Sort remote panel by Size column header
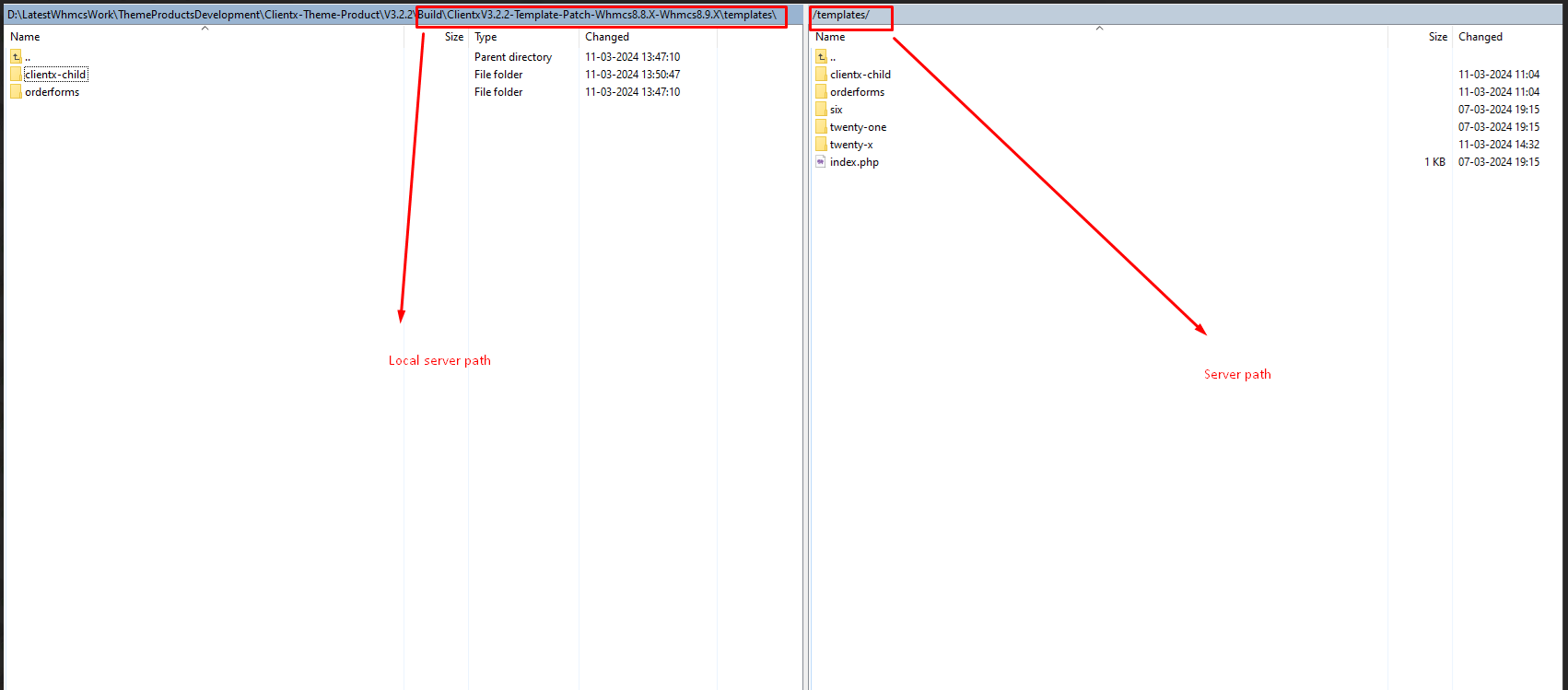The height and width of the screenshot is (690, 1568). pos(1437,37)
